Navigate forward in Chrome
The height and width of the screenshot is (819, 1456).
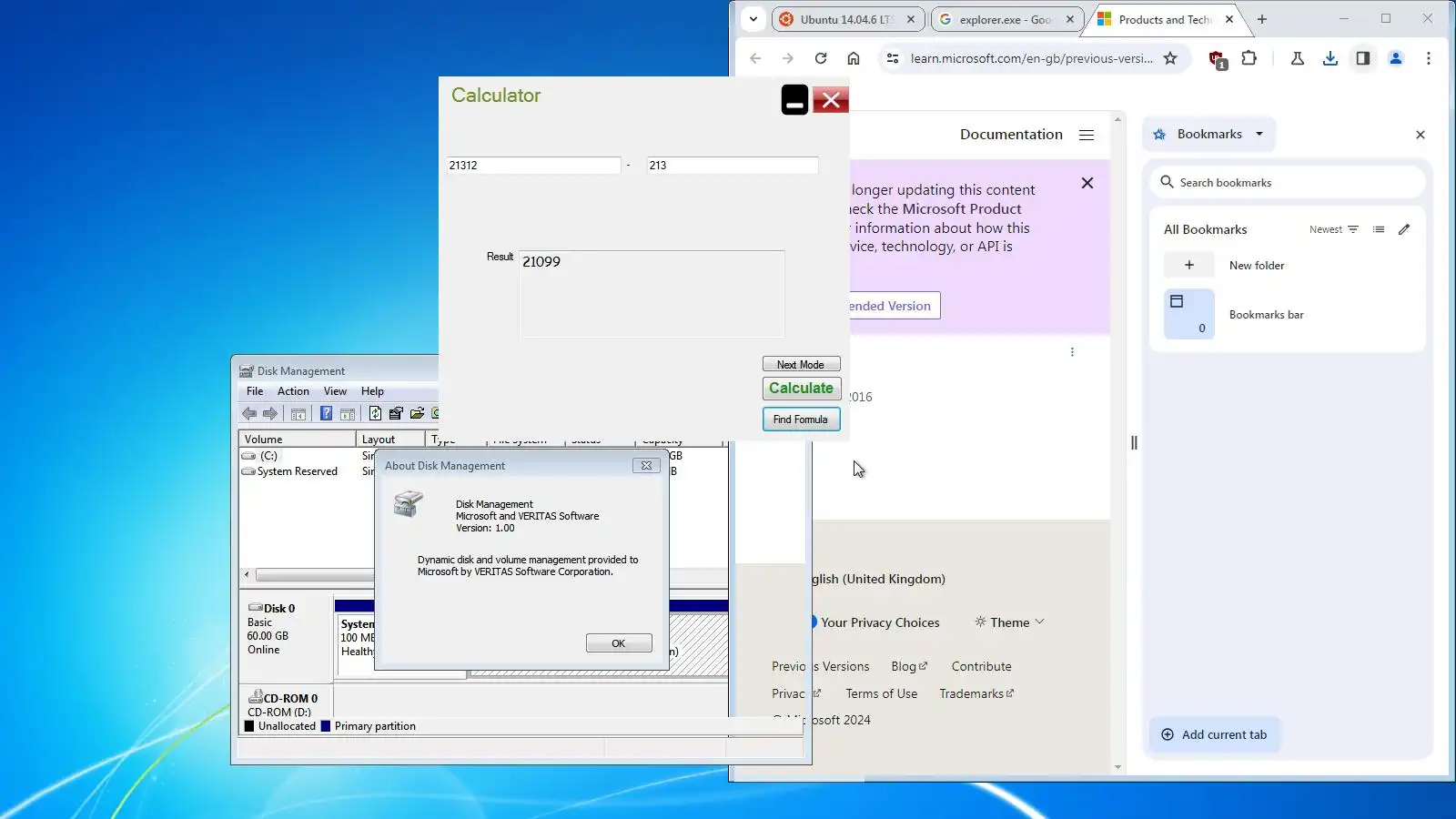788,58
